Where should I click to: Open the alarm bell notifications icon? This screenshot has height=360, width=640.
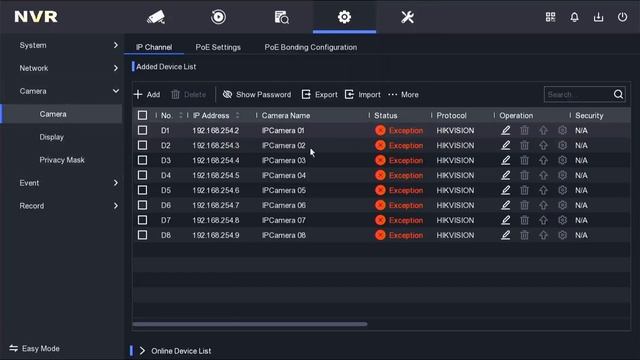pyautogui.click(x=574, y=17)
